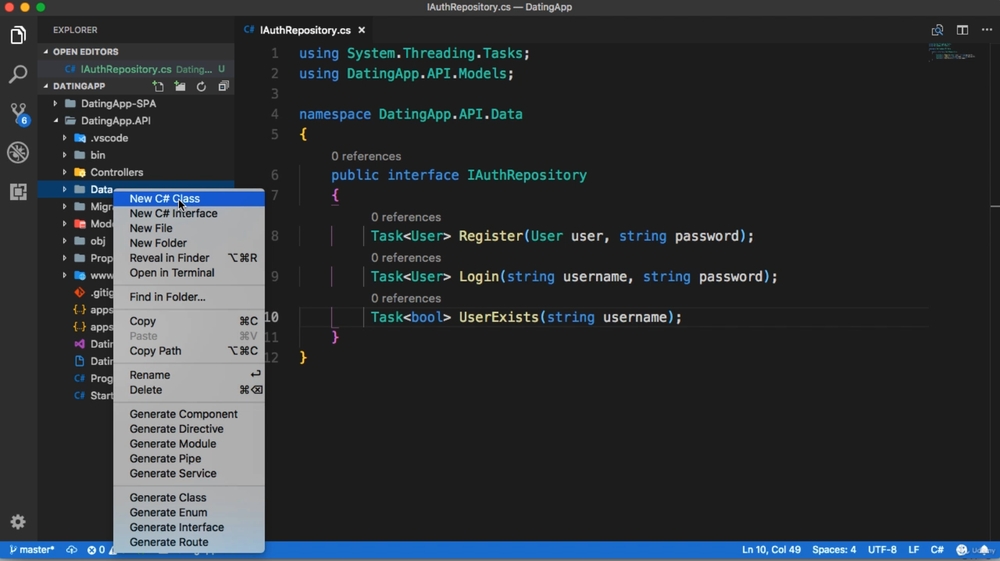Screen dimensions: 1000x561
Task: Click Collapse All icon in DATINGAPP header
Action: pos(223,86)
